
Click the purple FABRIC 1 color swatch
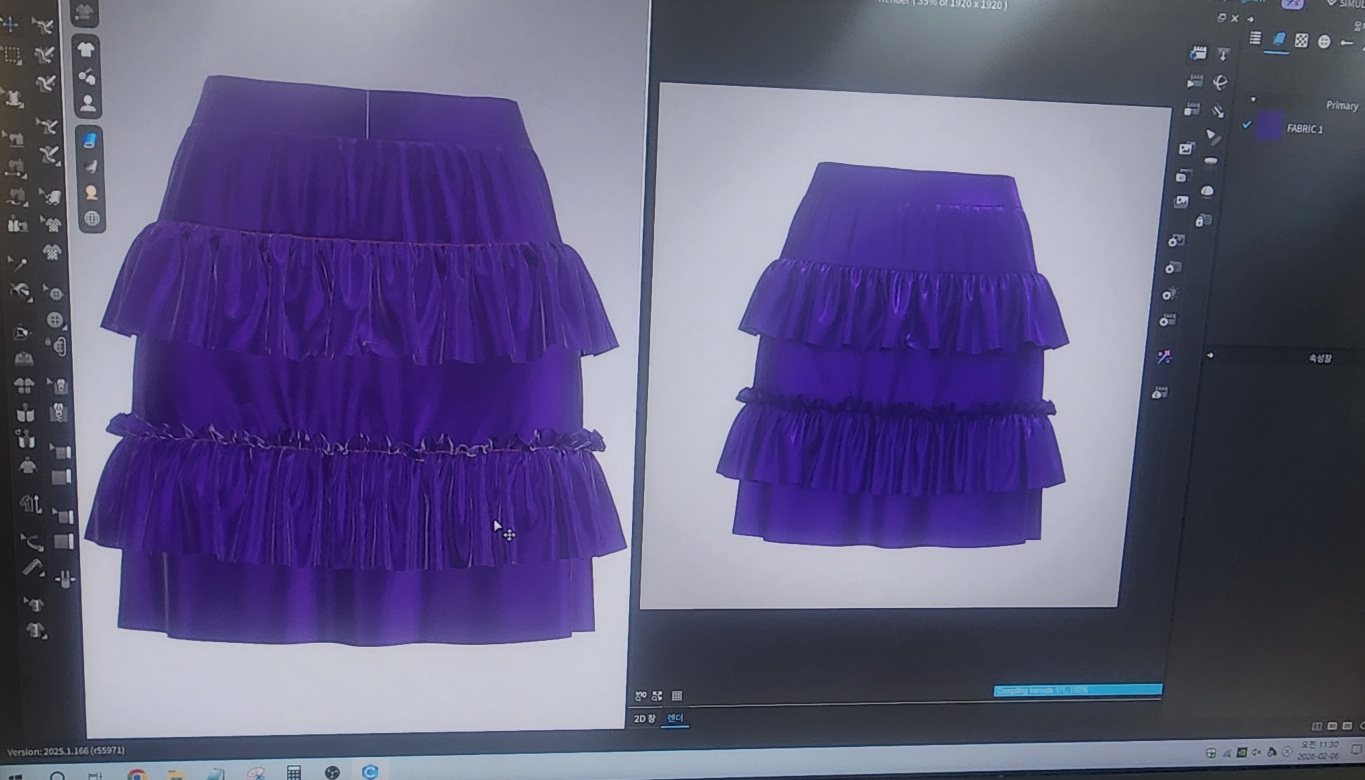[x=1269, y=127]
